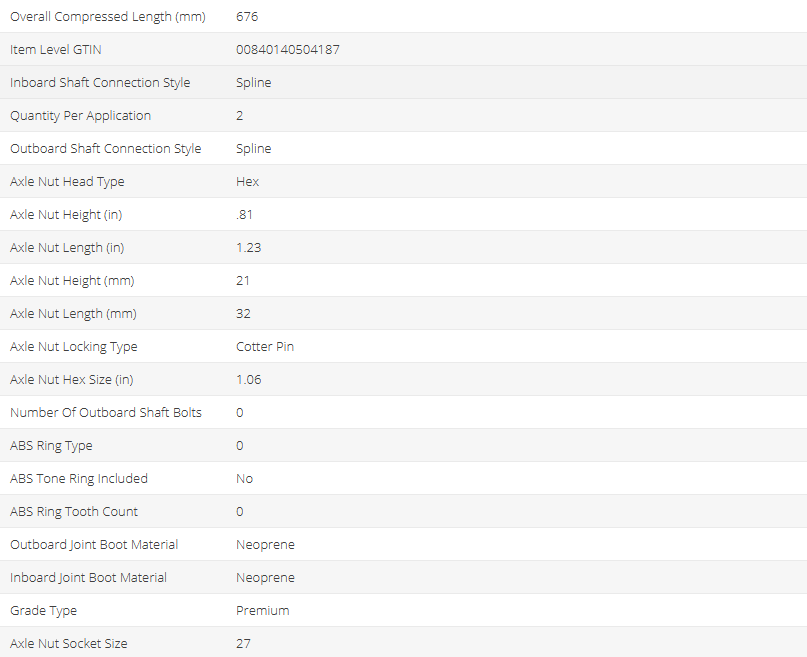Image resolution: width=807 pixels, height=657 pixels.
Task: Select the Axle Nut Height (mm) label
Action: point(72,280)
